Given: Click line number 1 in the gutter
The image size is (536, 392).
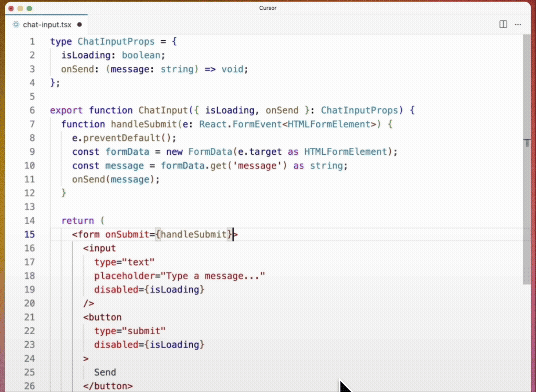Looking at the screenshot, I should point(32,42).
